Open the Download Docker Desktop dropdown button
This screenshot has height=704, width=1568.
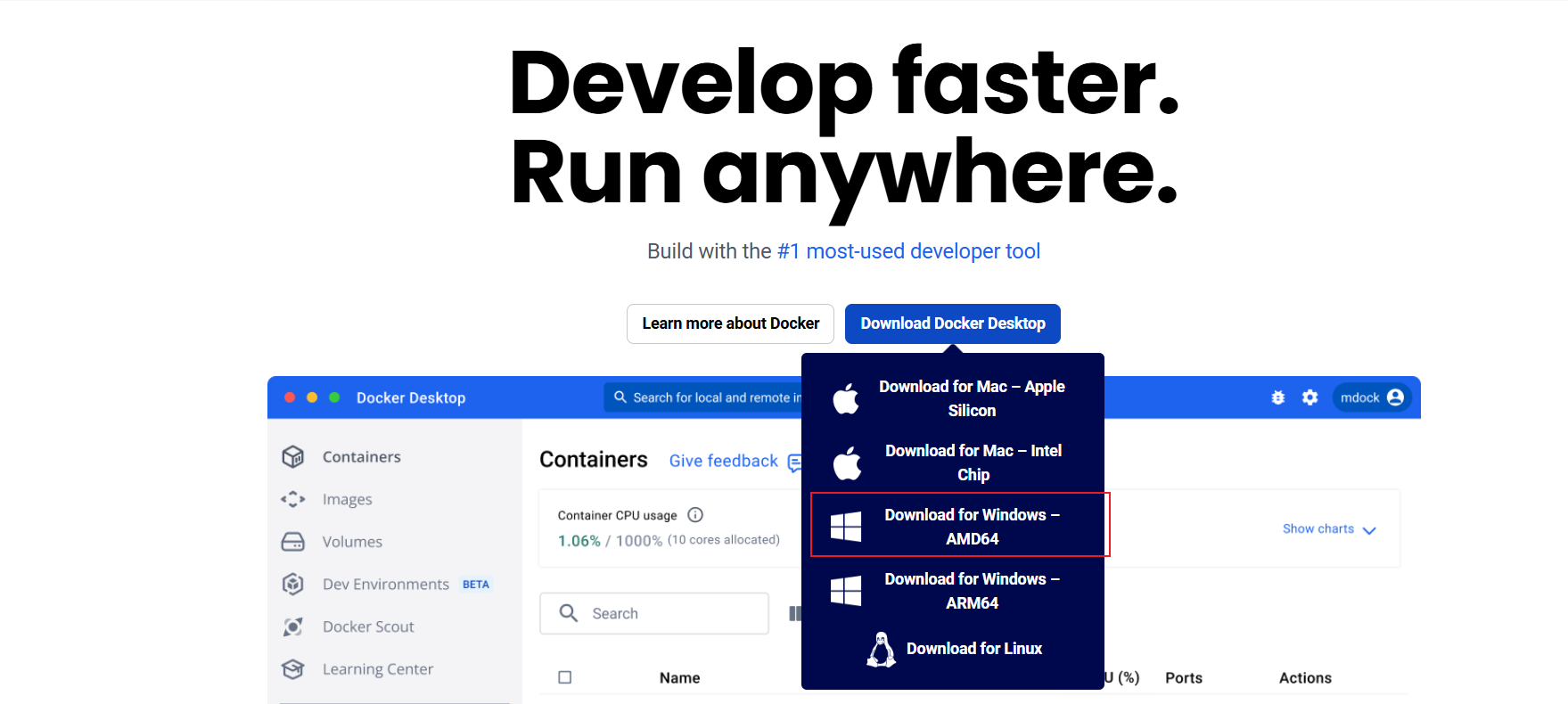[953, 323]
